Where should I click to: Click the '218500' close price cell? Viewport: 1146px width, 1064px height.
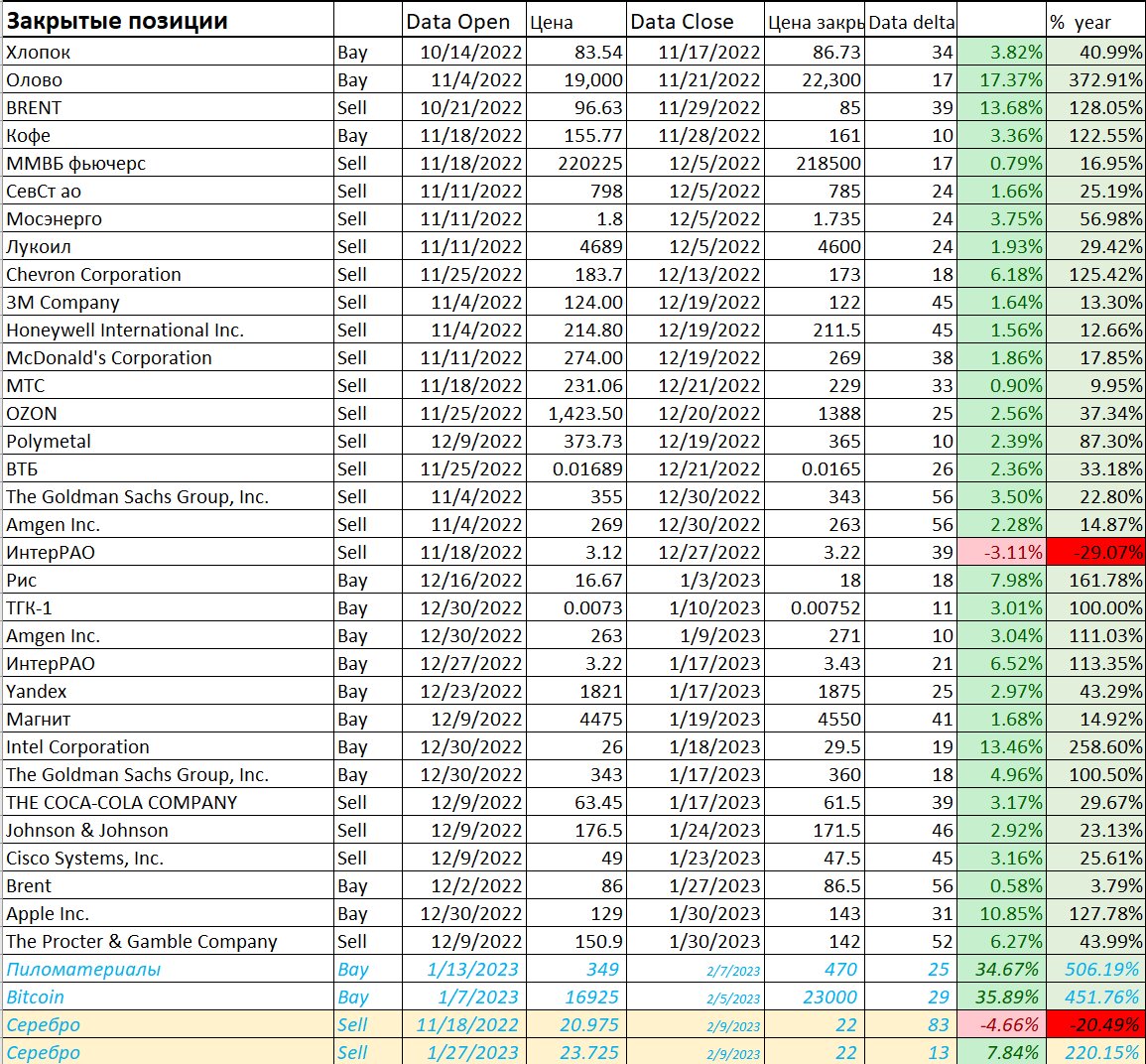tap(815, 163)
